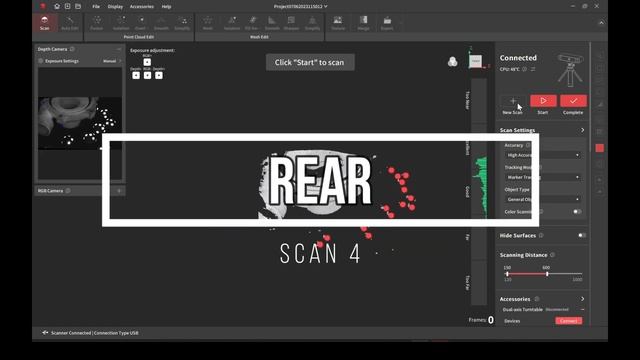Open the Help menu
The height and width of the screenshot is (360, 640).
point(166,7)
